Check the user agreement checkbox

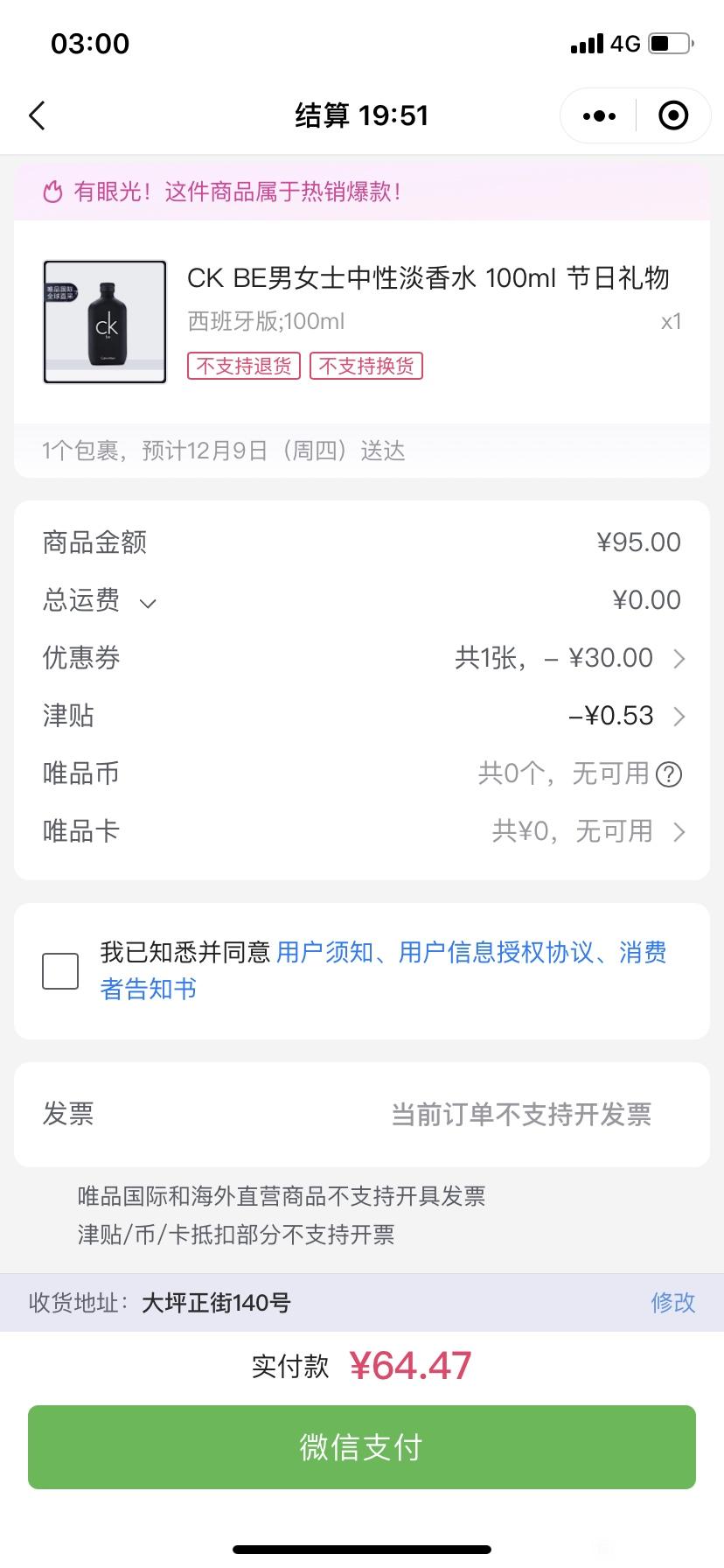click(60, 971)
